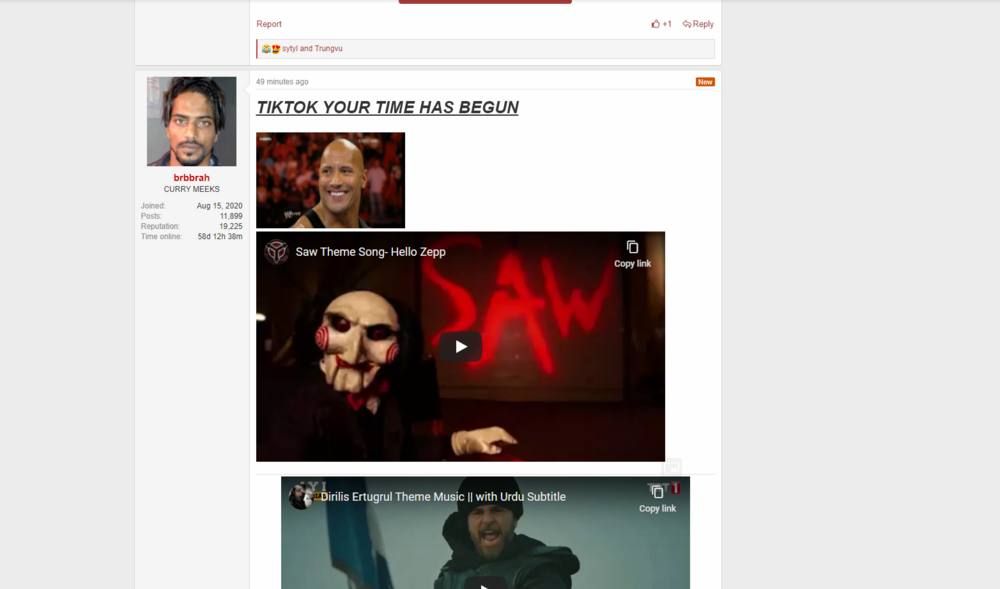Screen dimensions: 1000x589
Task: Click the 49 minutes ago timestamp
Action: tap(282, 82)
